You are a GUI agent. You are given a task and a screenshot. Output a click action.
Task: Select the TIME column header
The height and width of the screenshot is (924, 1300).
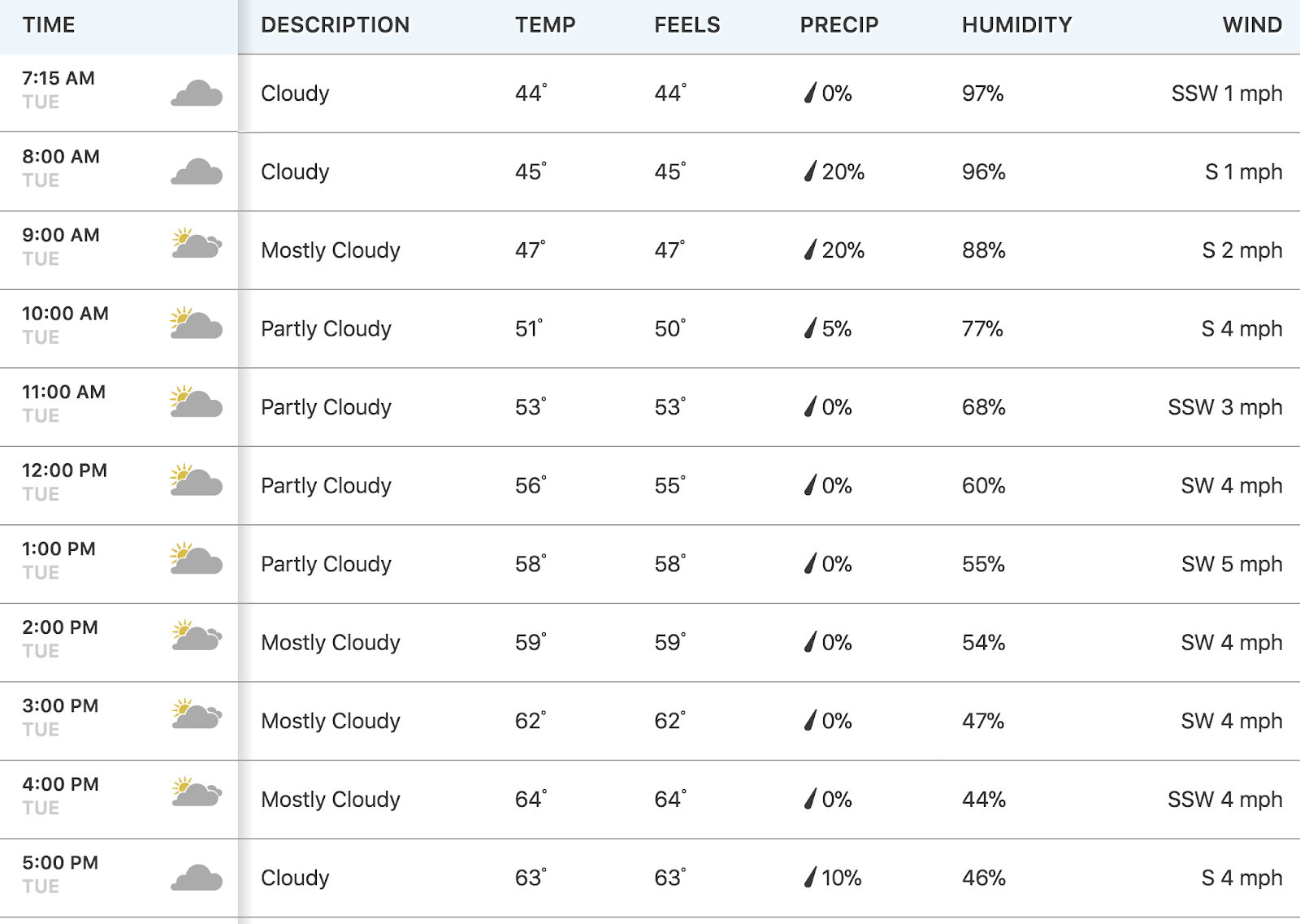[49, 25]
